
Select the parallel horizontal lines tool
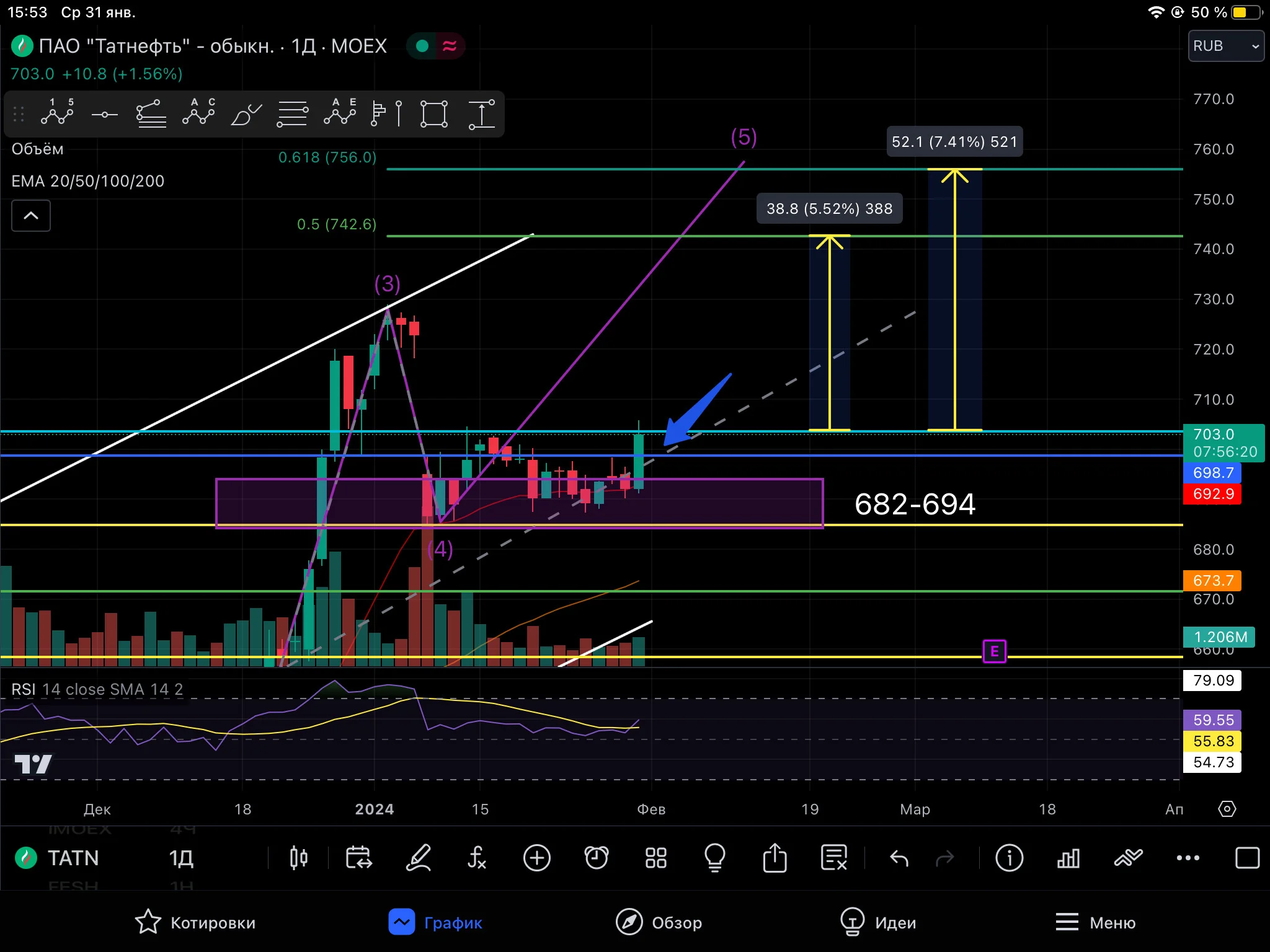point(292,114)
